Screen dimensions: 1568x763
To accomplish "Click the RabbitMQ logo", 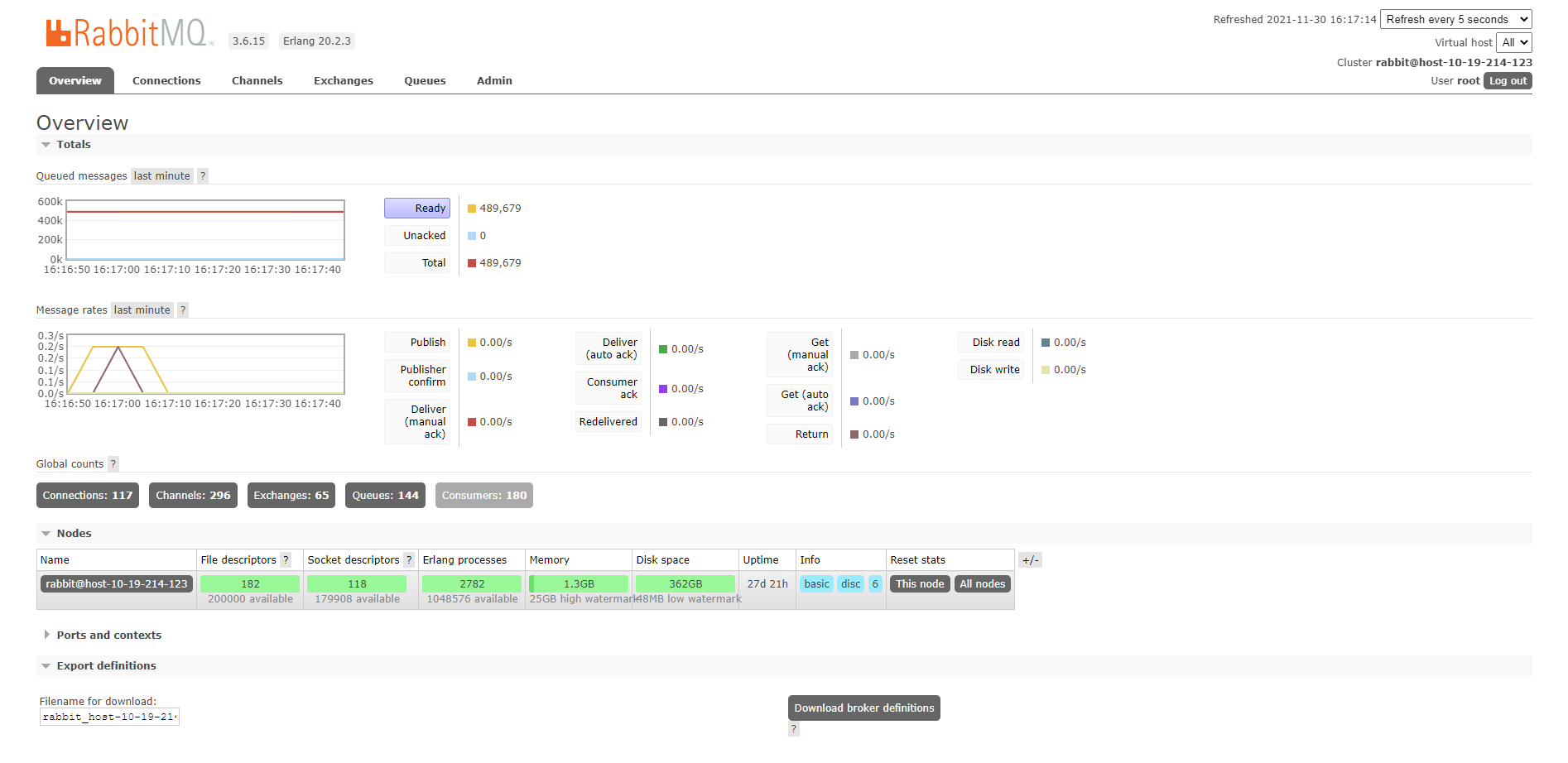I will pyautogui.click(x=129, y=33).
